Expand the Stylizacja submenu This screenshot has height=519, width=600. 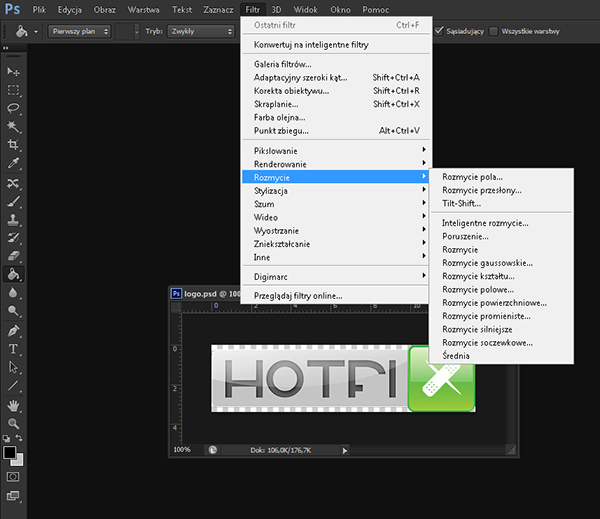(x=337, y=191)
